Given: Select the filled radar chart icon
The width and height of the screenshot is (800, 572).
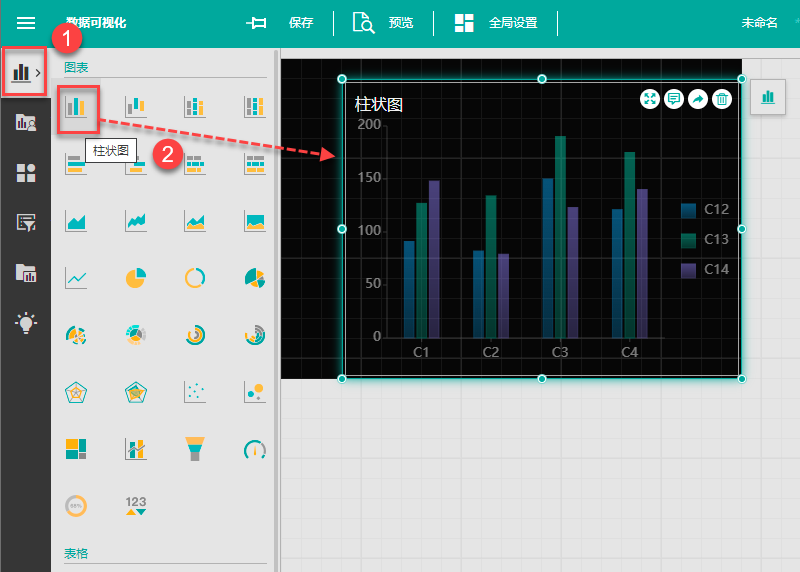Looking at the screenshot, I should tap(136, 392).
